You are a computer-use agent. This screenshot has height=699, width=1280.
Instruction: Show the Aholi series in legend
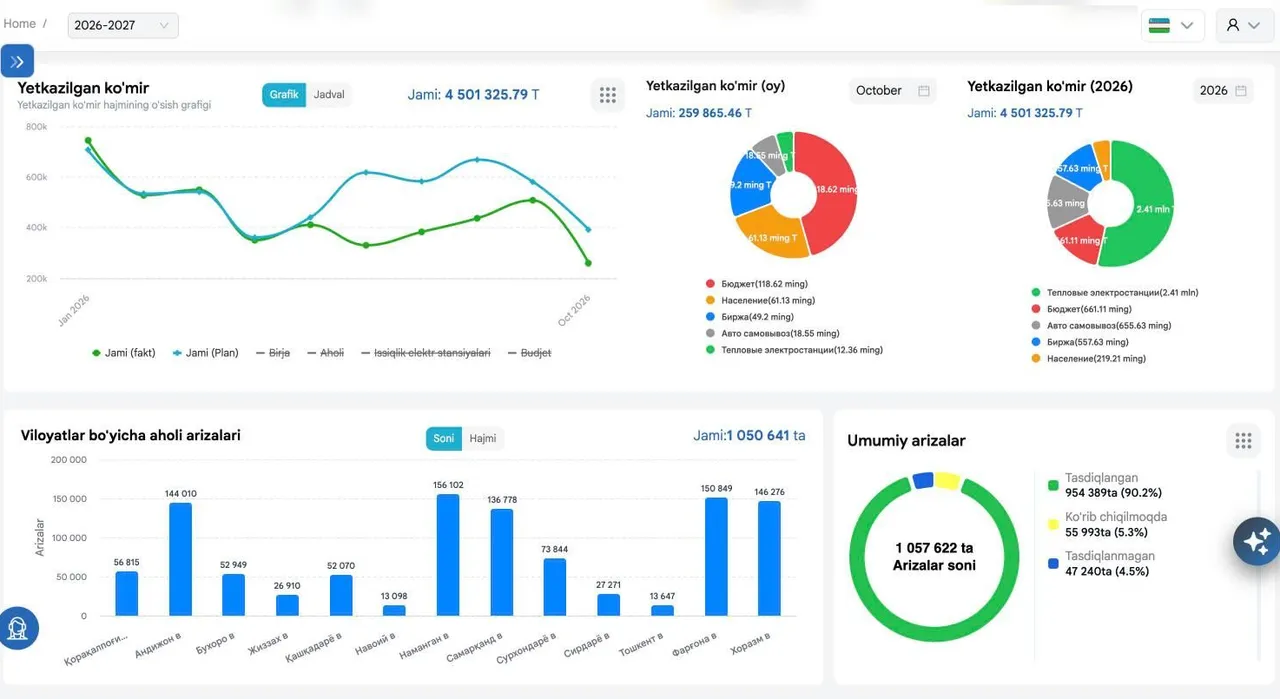325,353
